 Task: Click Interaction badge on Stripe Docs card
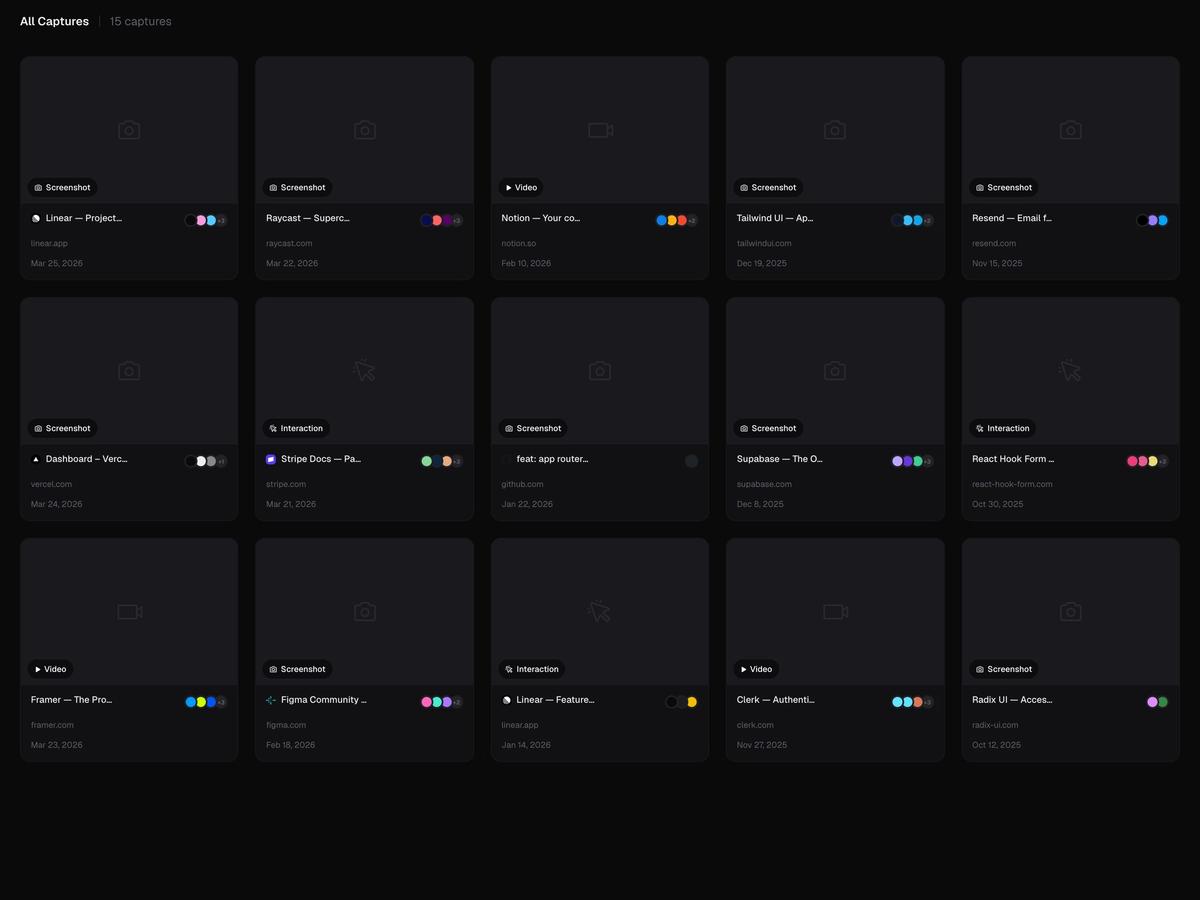[297, 428]
